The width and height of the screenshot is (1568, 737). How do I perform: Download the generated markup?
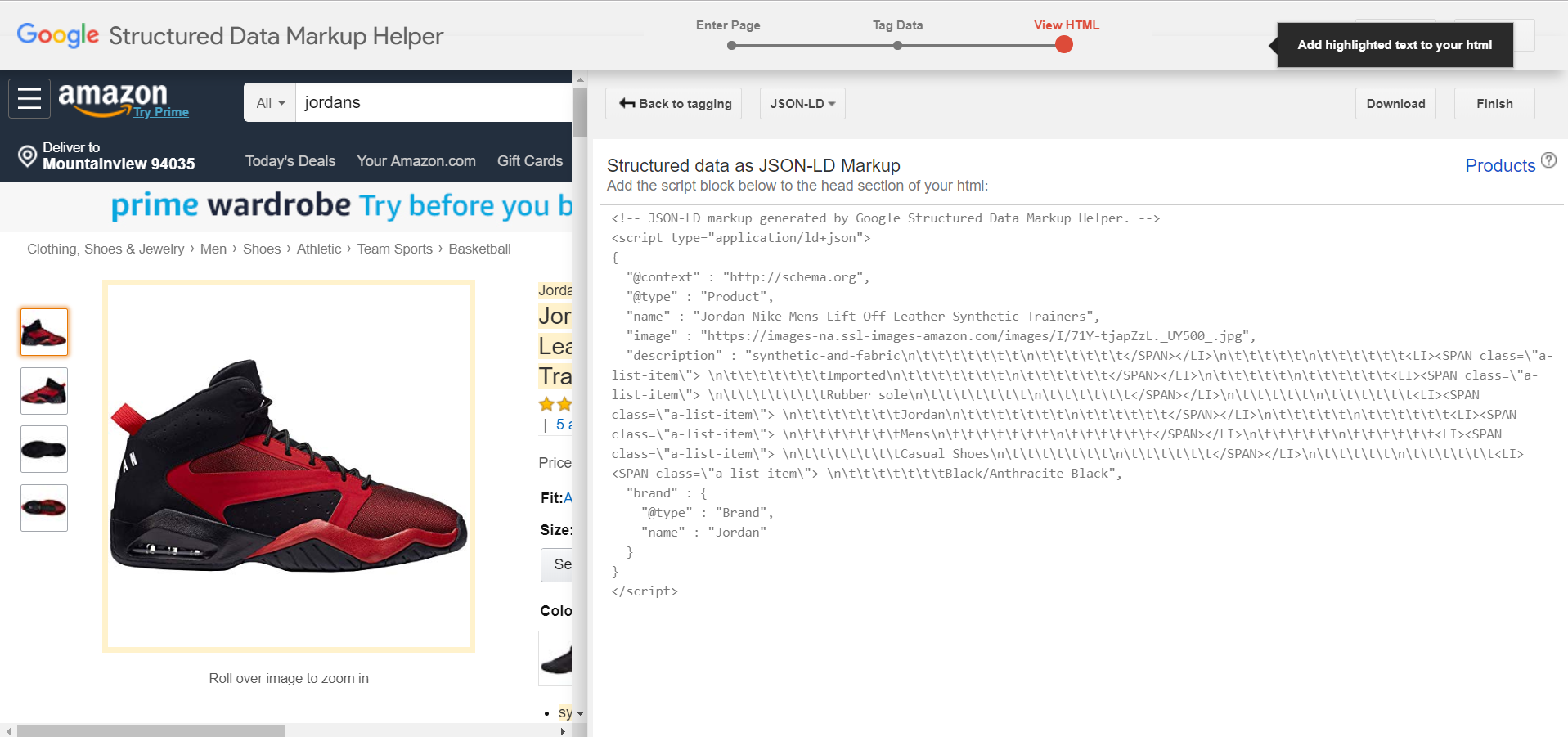(1395, 104)
